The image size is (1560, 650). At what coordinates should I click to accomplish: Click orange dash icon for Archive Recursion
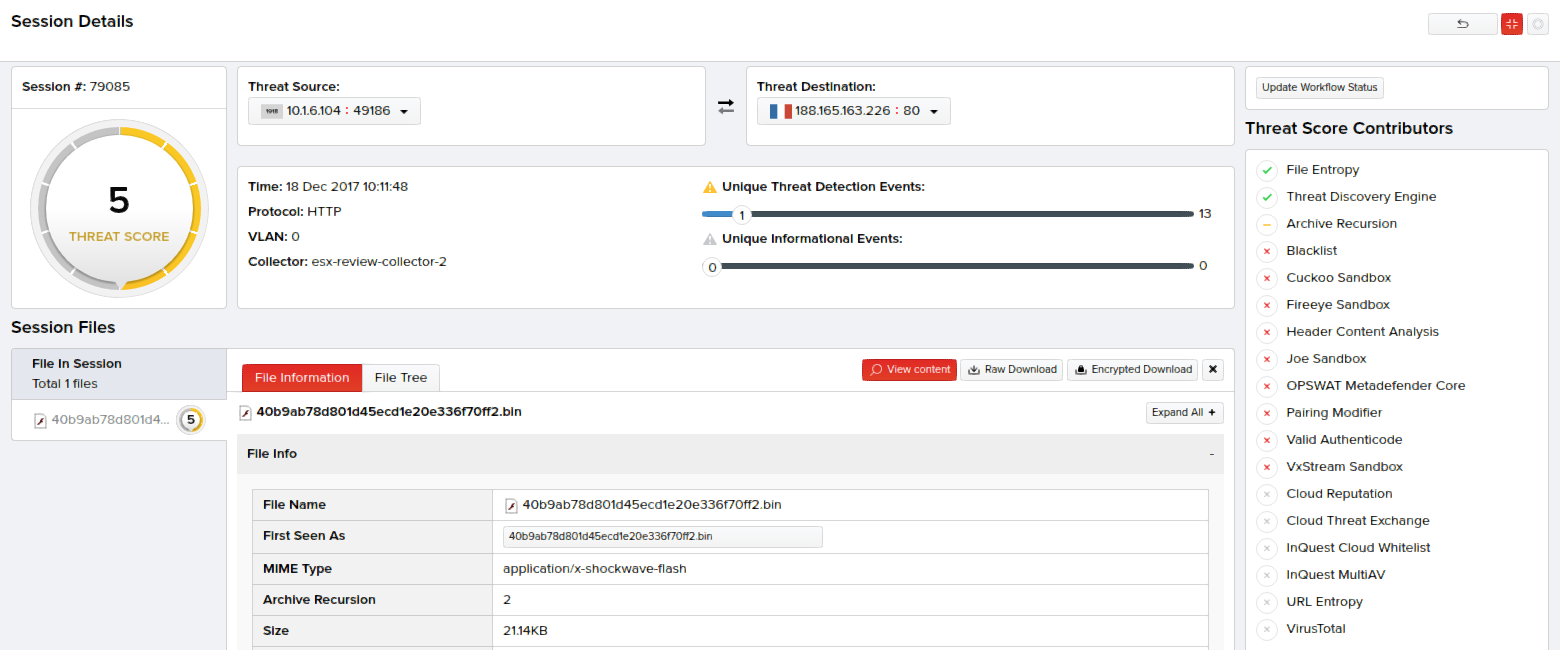[1267, 224]
